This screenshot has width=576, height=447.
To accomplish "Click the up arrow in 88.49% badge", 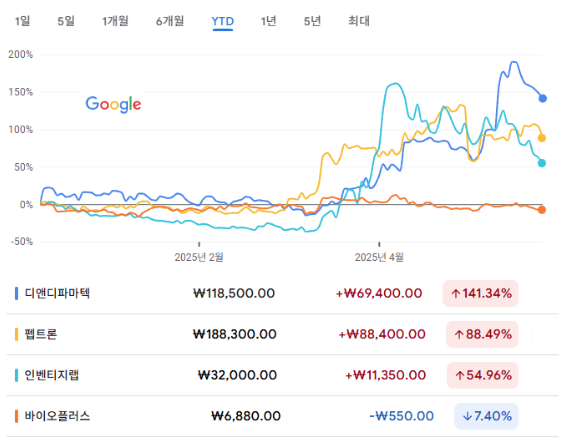I will pos(459,335).
